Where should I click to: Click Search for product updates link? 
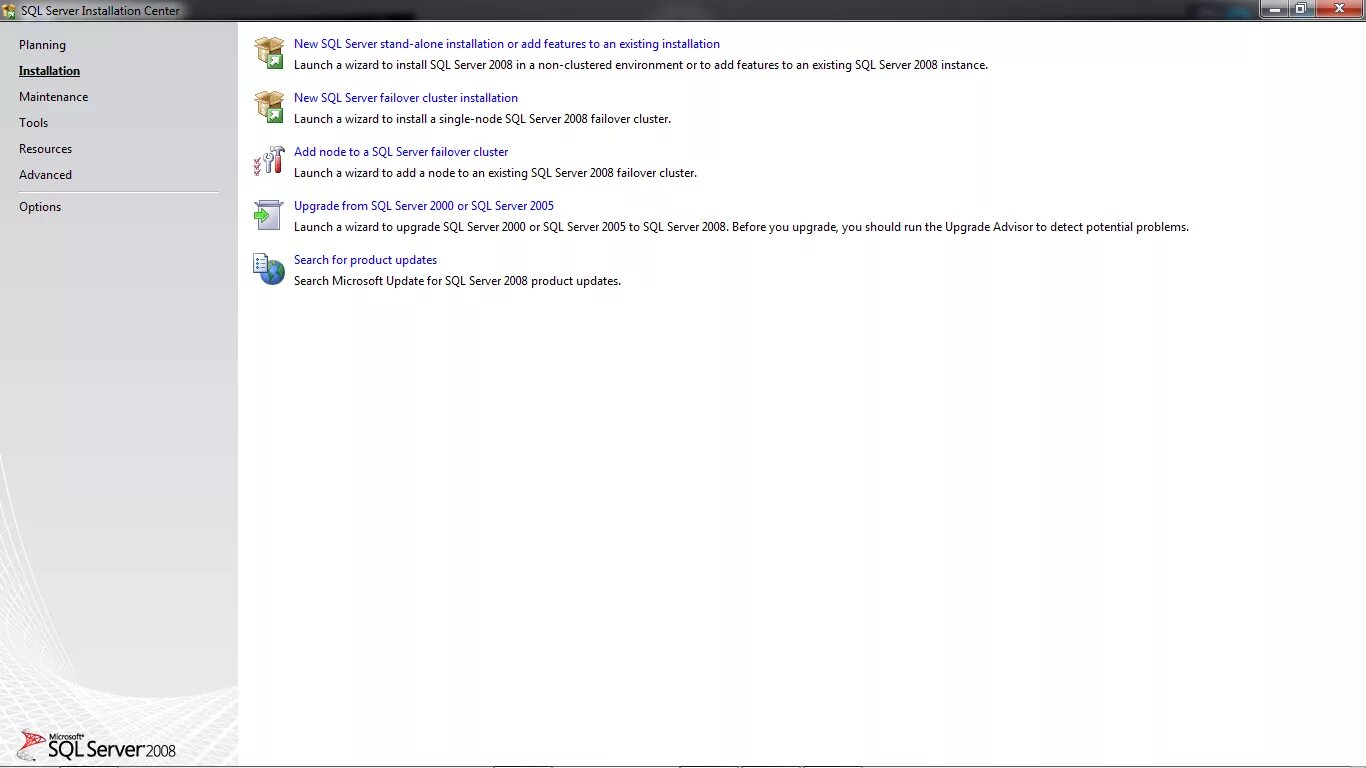point(365,260)
